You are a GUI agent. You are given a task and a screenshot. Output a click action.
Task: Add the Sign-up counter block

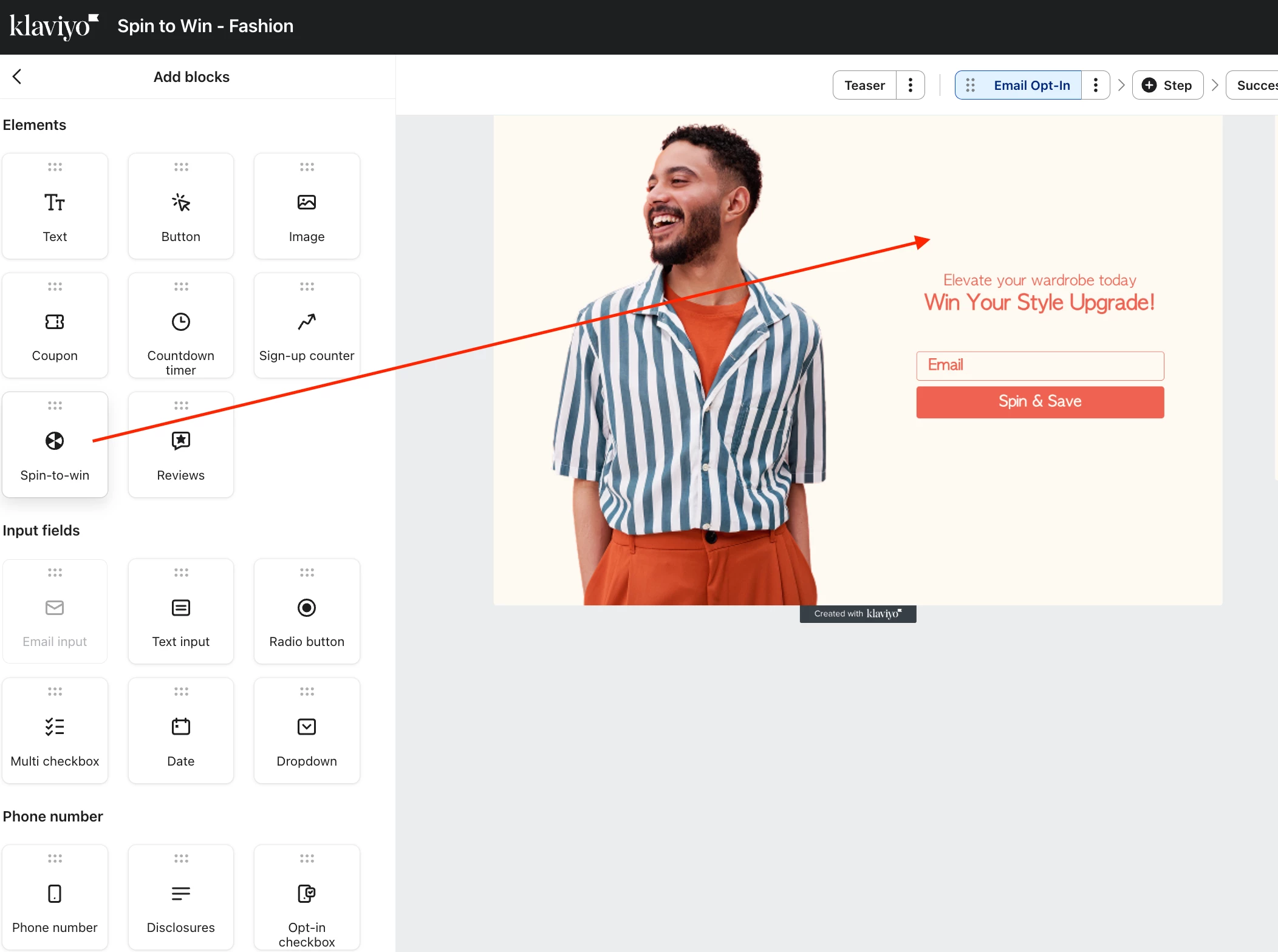click(x=307, y=325)
